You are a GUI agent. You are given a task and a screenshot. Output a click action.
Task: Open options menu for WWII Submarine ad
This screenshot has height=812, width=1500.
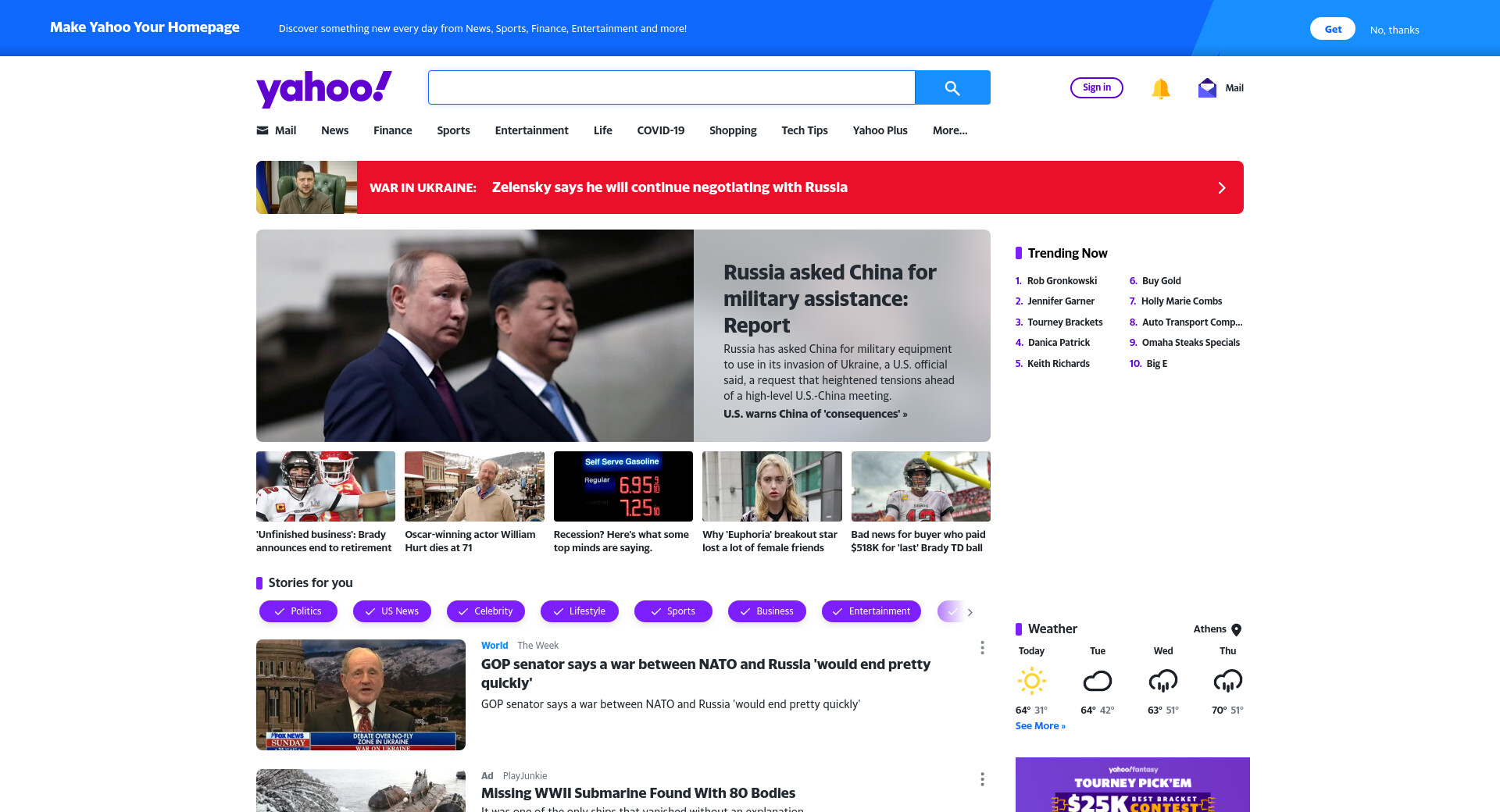coord(982,779)
